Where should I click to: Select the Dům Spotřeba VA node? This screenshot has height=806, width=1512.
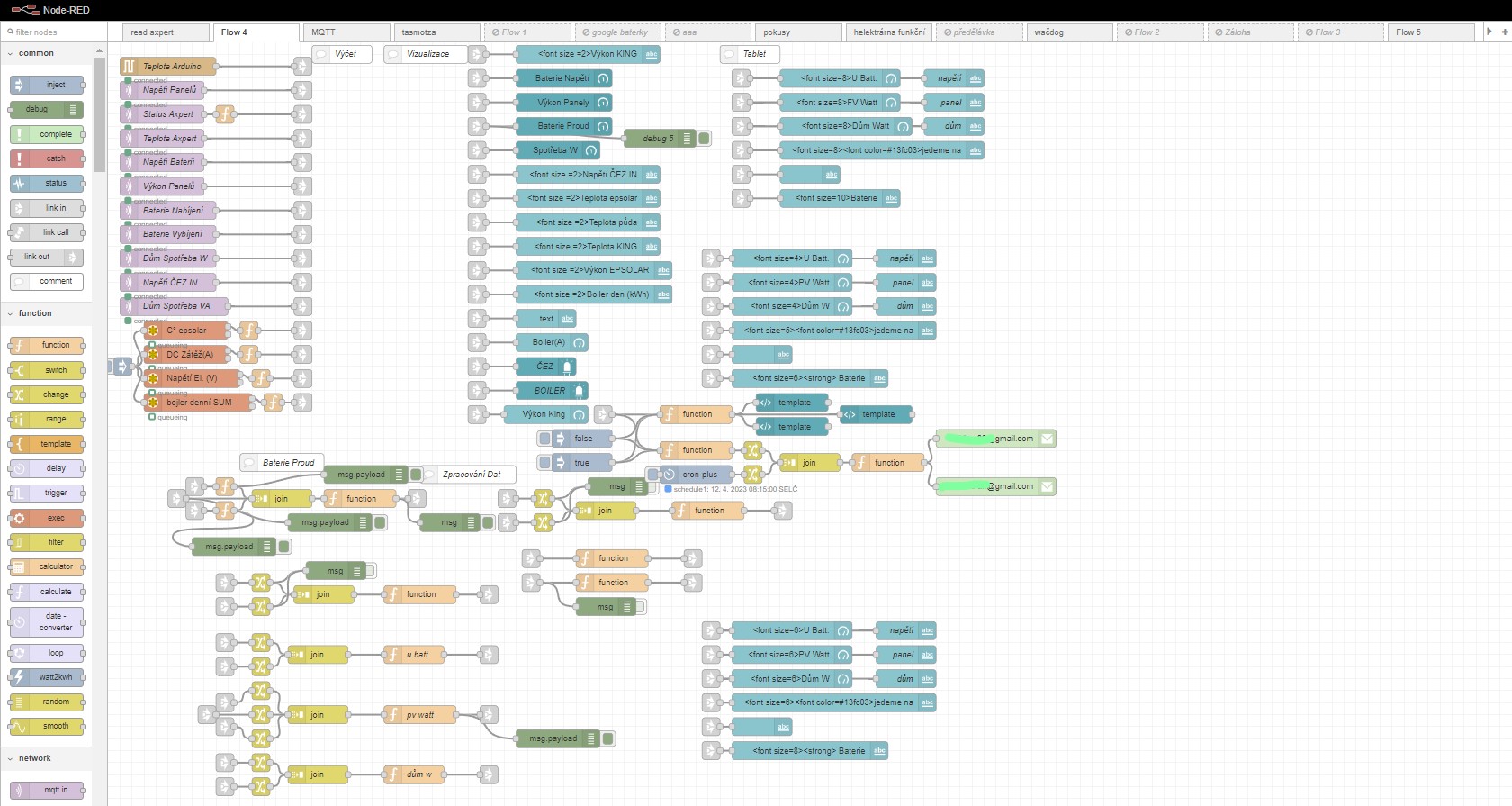[x=174, y=306]
